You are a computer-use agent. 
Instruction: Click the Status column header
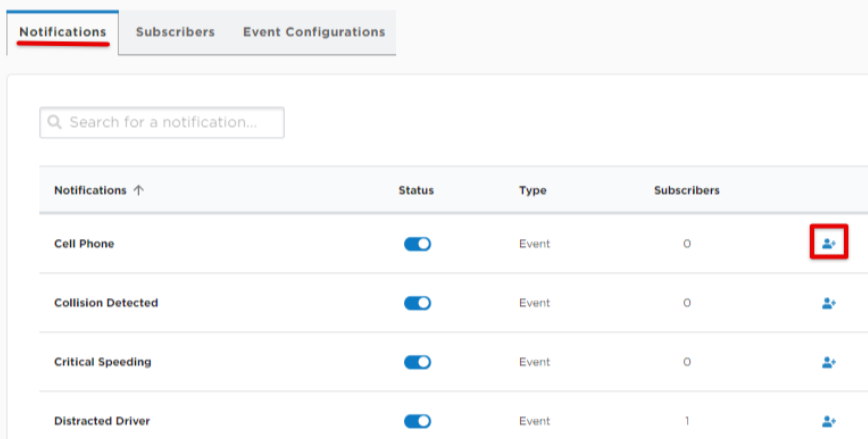pyautogui.click(x=416, y=190)
